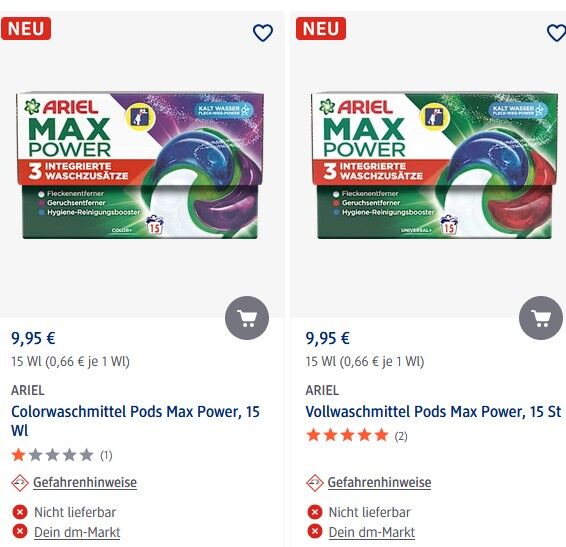Click red X icon beside right Dein dm-Markt
This screenshot has height=547, width=566.
pyautogui.click(x=314, y=532)
